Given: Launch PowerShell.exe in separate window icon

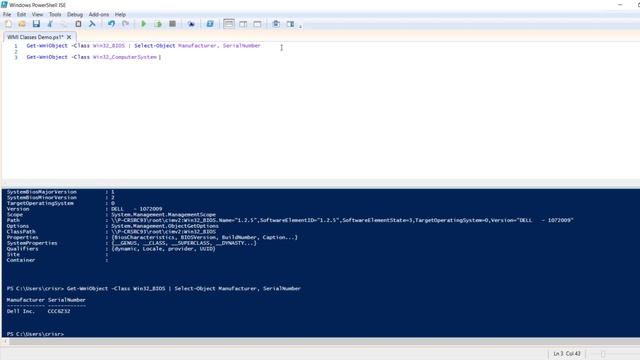Looking at the screenshot, I should click(210, 24).
